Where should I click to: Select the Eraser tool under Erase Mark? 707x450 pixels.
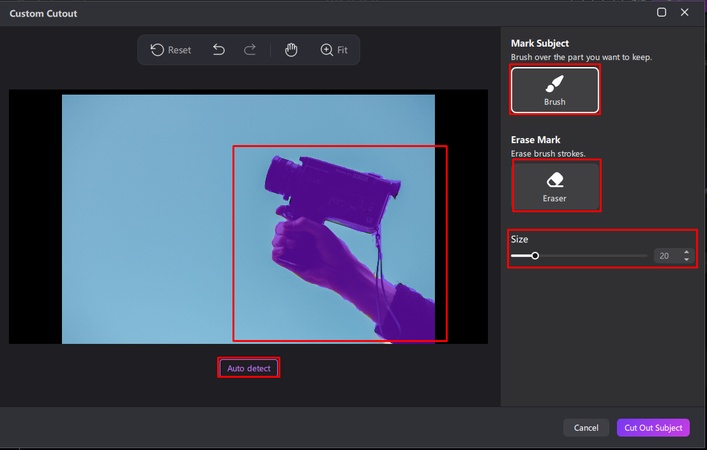pos(556,186)
